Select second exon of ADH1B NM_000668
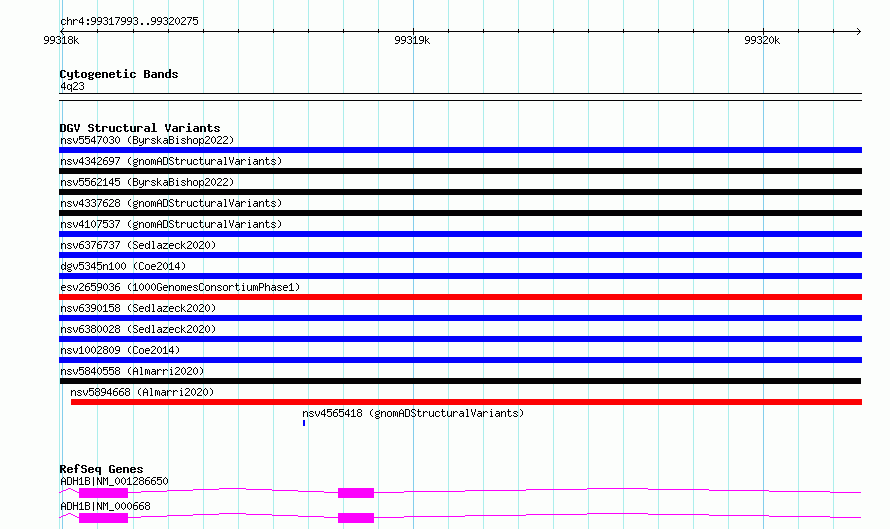Screen dimensions: 890x529 click(356, 518)
